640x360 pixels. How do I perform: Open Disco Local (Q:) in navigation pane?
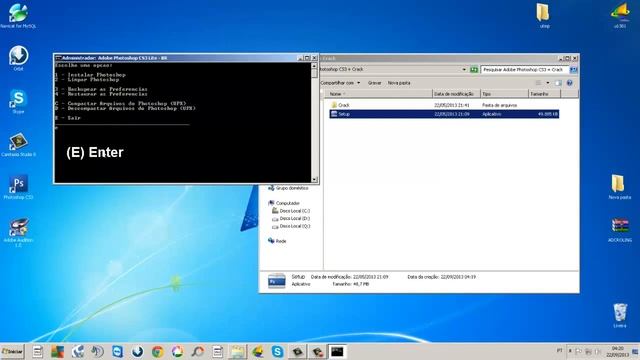tap(291, 226)
